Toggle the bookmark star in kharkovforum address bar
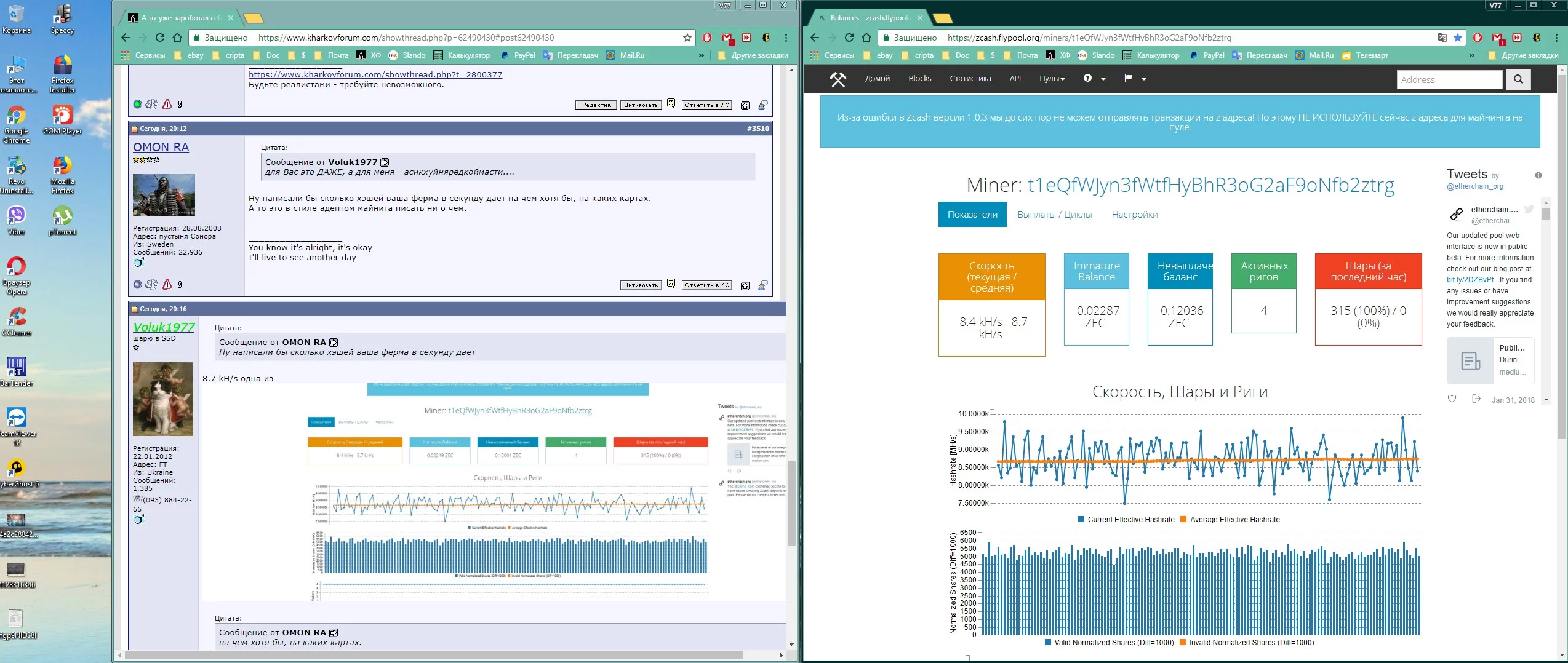The width and height of the screenshot is (1568, 663). (x=687, y=38)
